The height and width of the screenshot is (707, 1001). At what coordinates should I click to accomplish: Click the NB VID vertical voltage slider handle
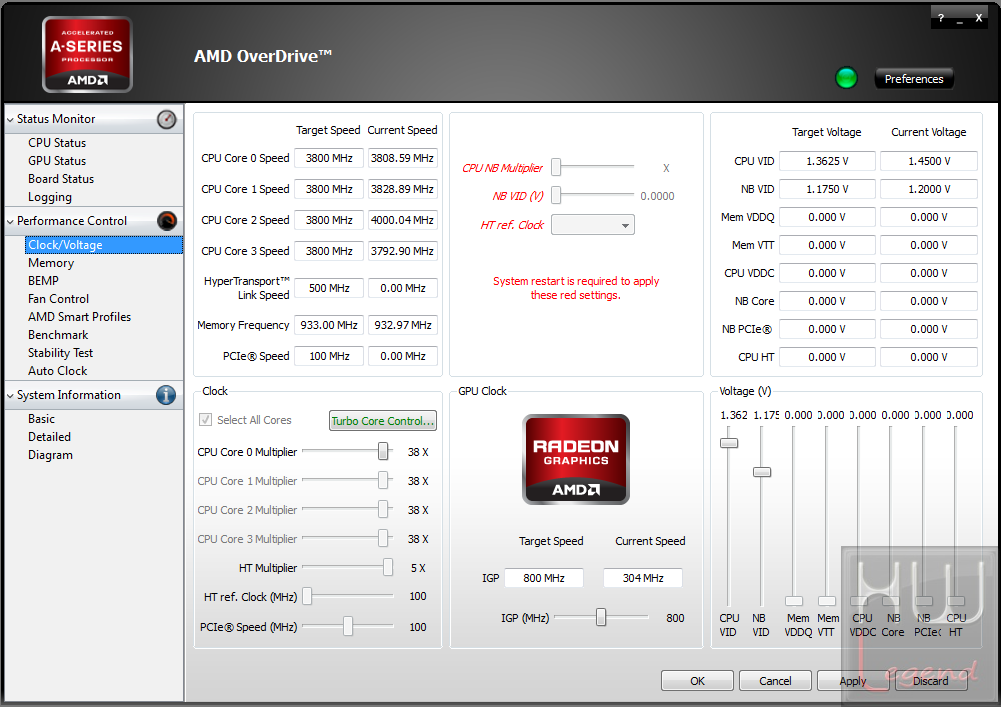point(762,472)
